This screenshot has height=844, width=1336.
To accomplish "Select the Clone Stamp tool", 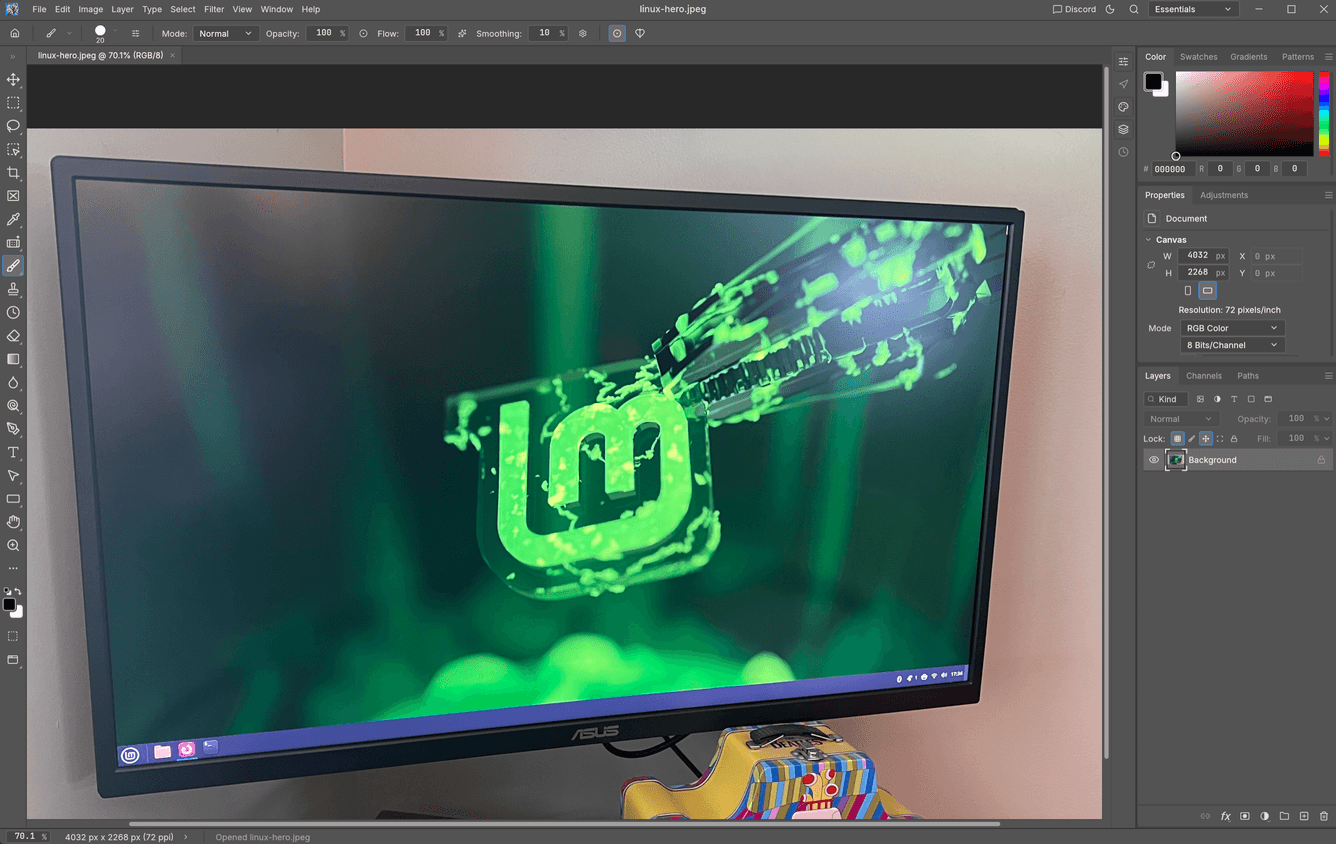I will coord(13,289).
